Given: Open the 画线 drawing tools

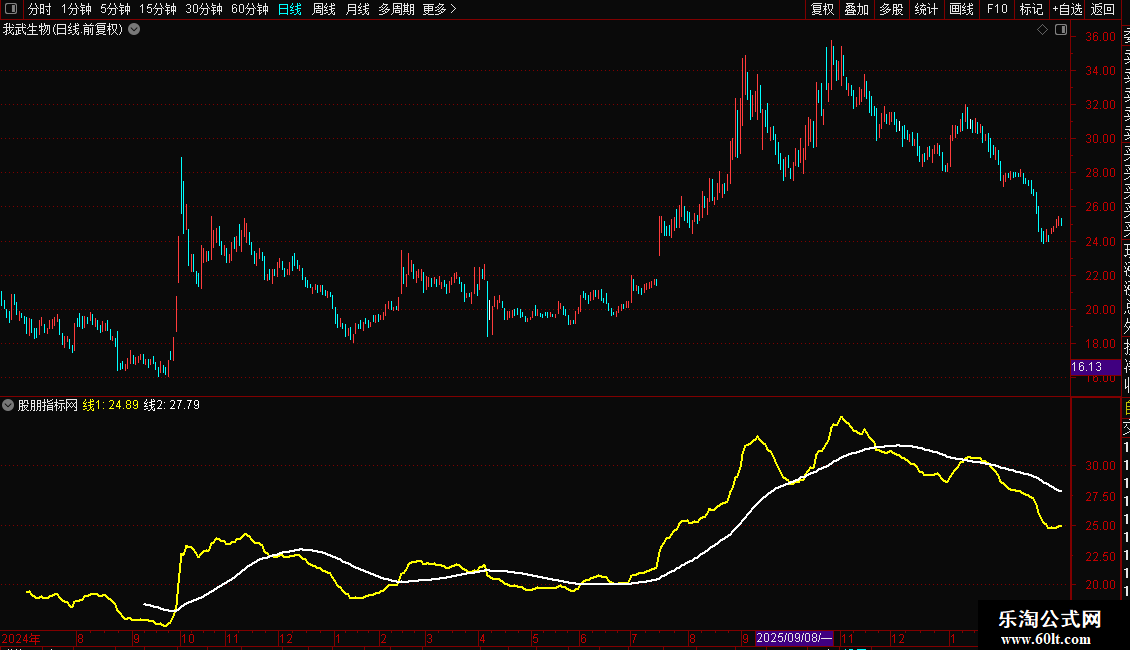Looking at the screenshot, I should click(961, 9).
